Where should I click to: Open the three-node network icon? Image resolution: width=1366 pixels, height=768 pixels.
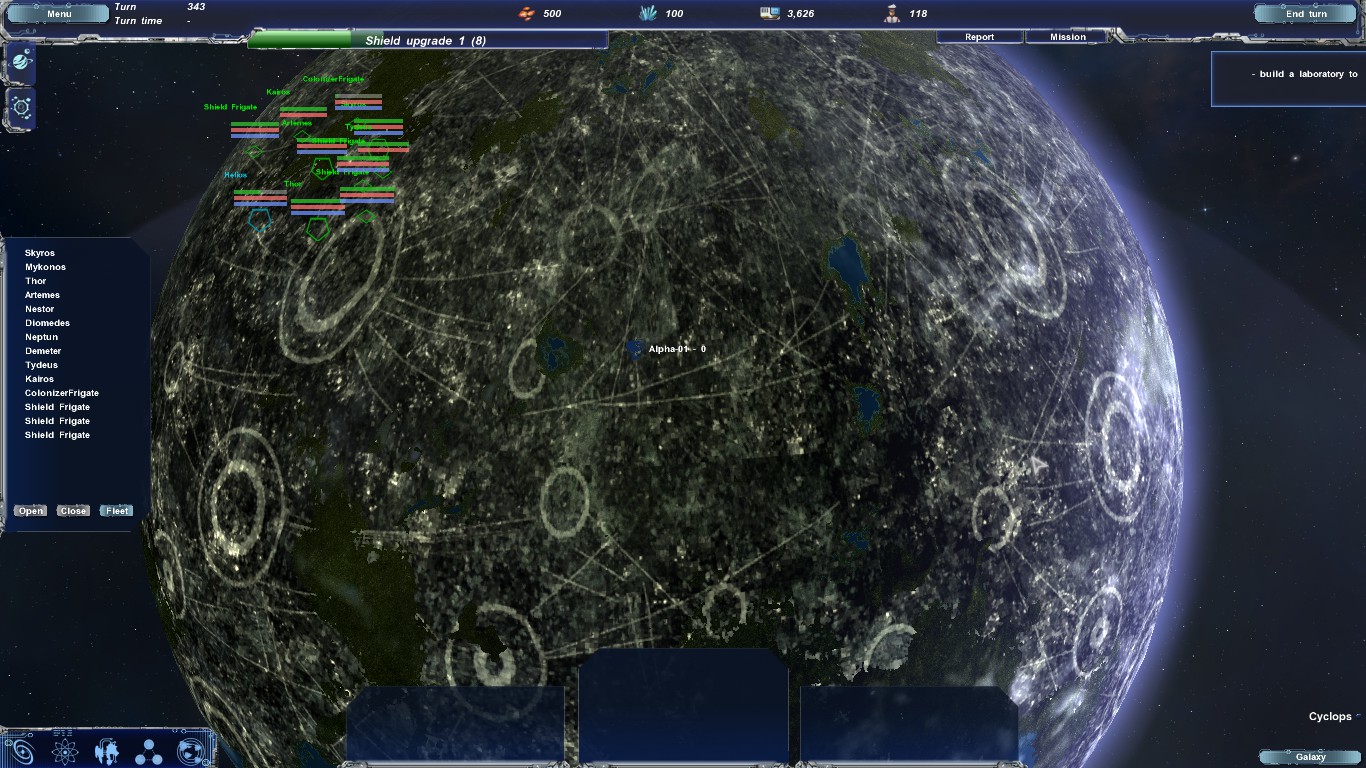click(149, 751)
